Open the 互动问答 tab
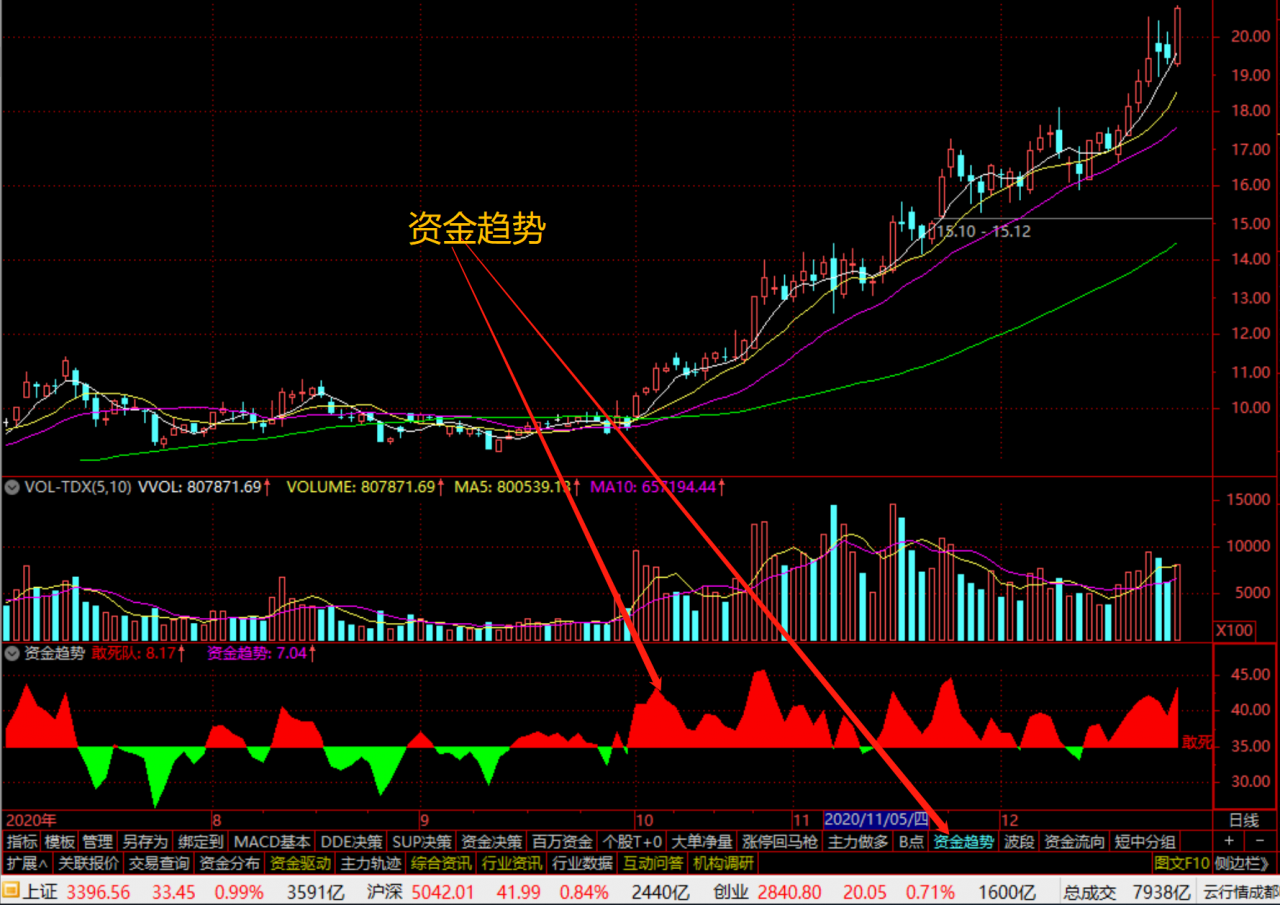 (654, 863)
